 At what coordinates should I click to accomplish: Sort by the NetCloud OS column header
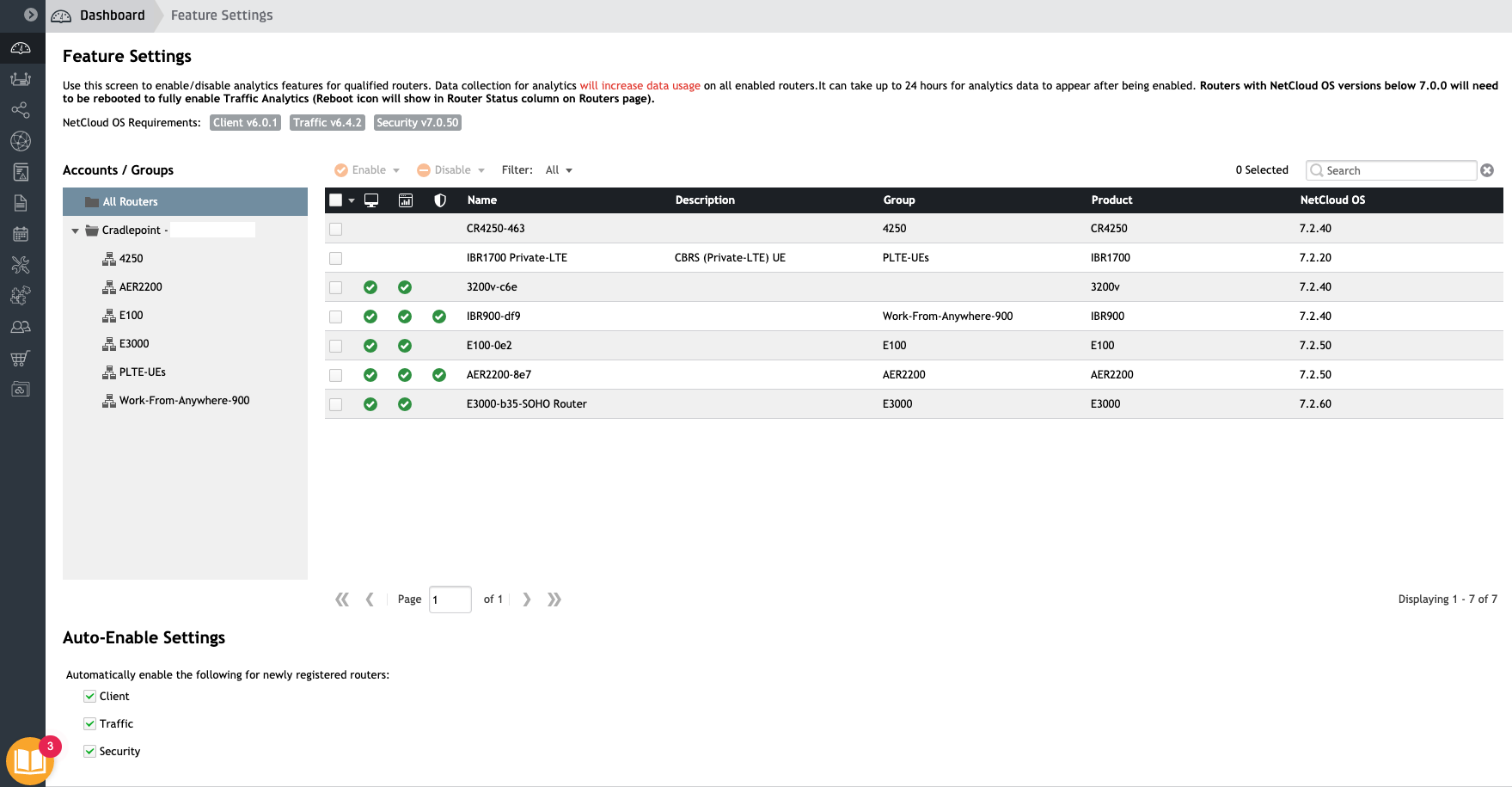[1332, 200]
